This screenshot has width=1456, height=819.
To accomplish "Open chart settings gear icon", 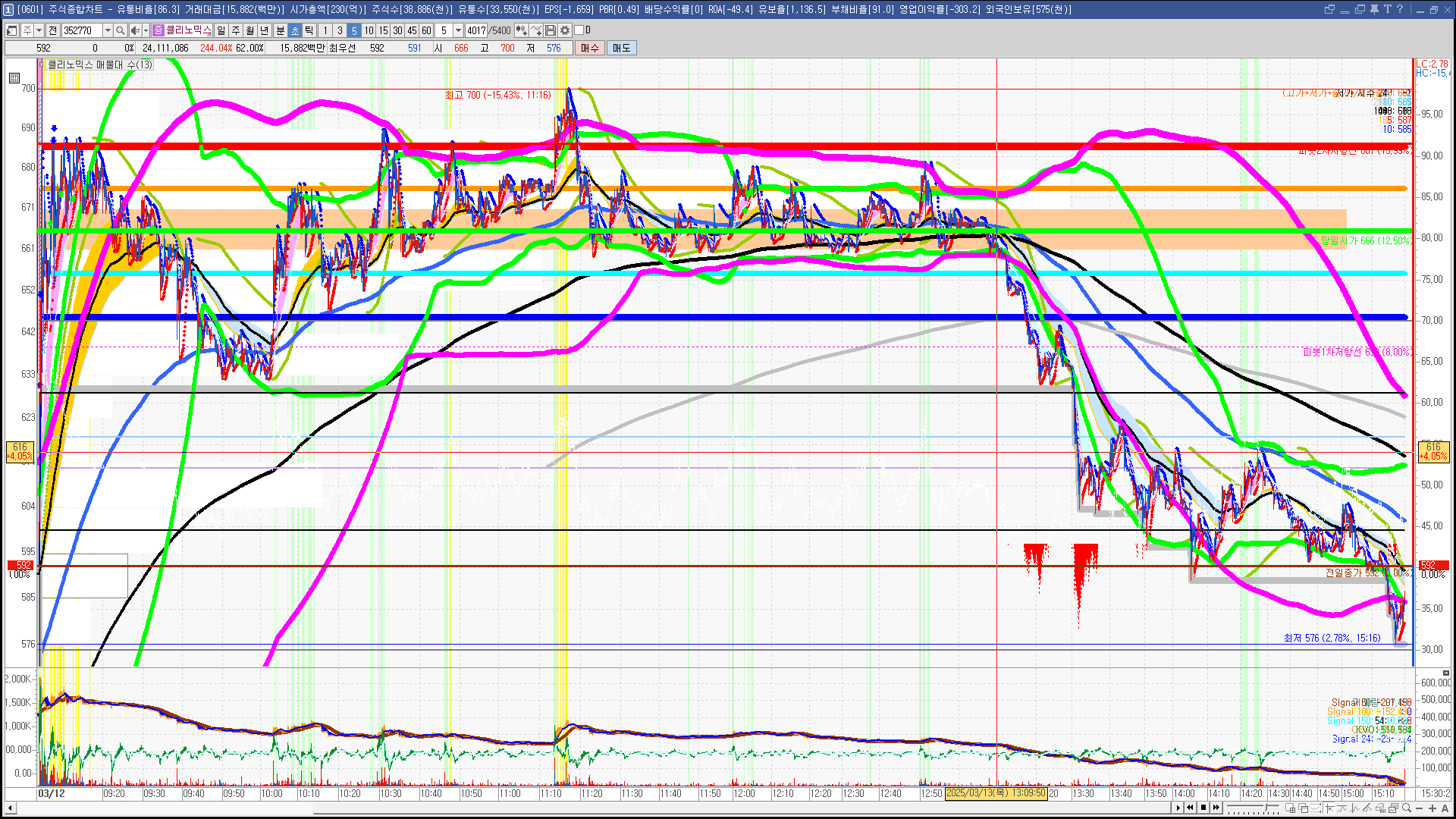I will pyautogui.click(x=565, y=30).
